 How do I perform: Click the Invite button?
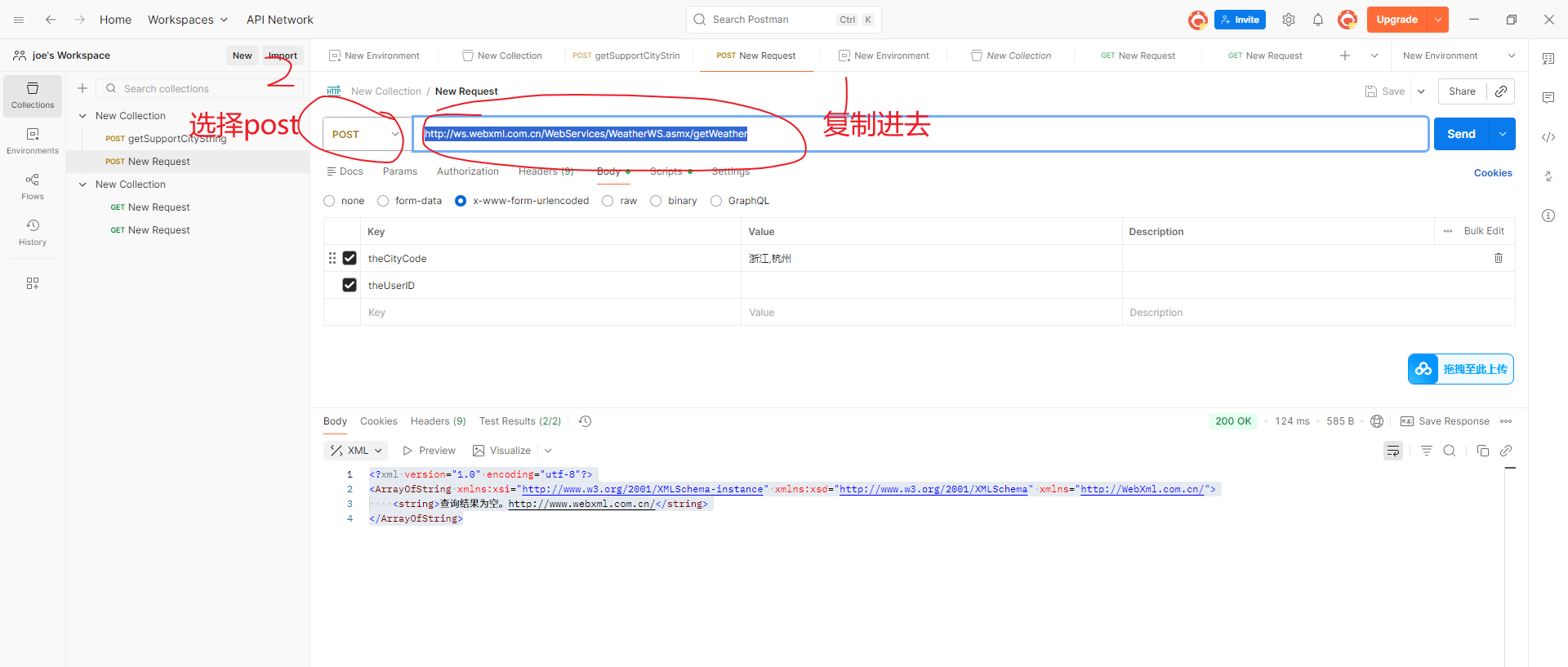(1240, 20)
